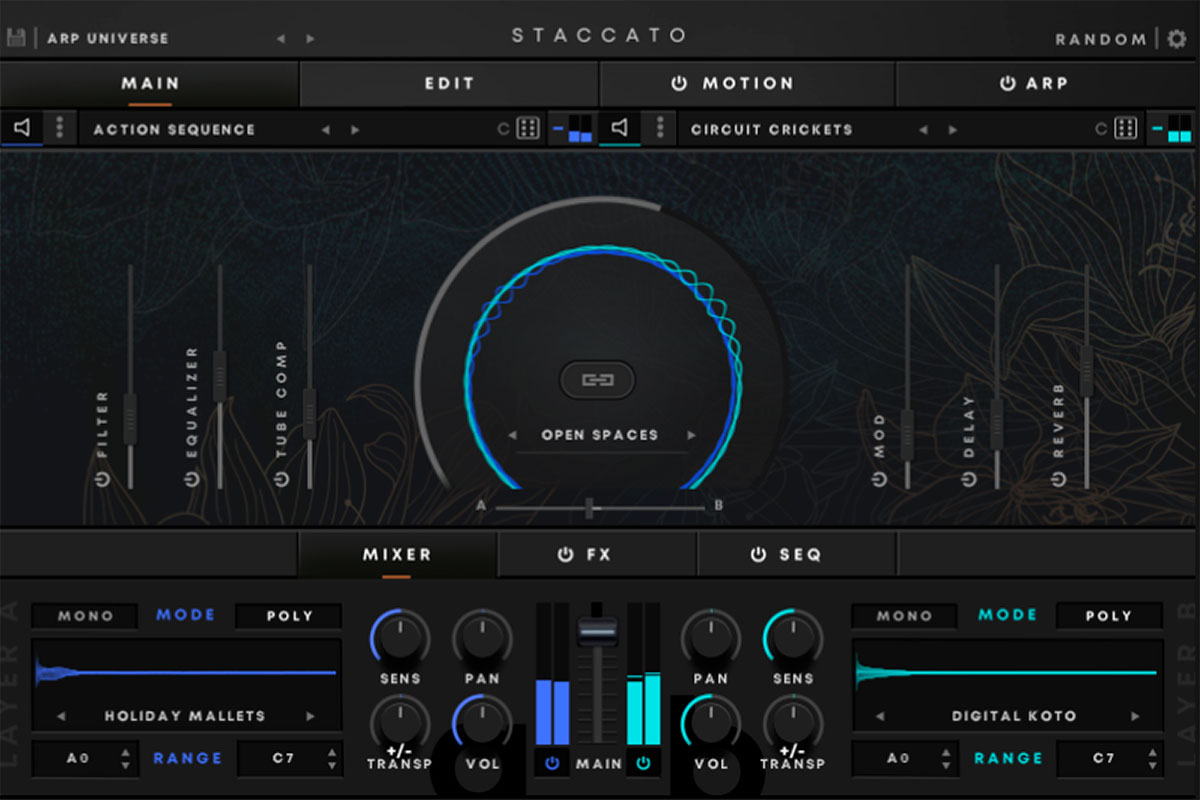This screenshot has width=1200, height=800.
Task: Next sample arrow beside Holiday Mallets
Action: point(310,716)
